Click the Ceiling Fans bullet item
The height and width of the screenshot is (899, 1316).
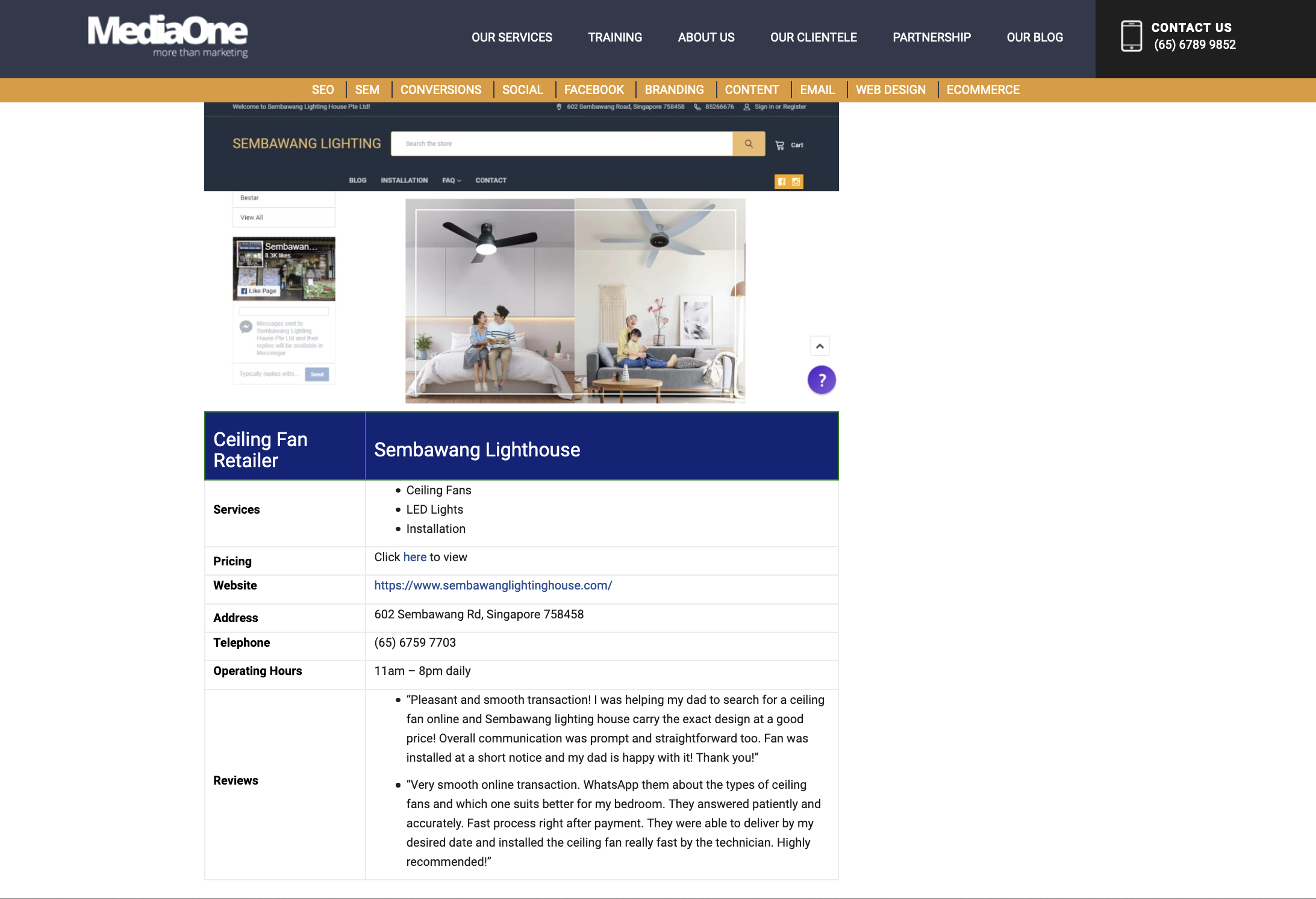coord(438,490)
